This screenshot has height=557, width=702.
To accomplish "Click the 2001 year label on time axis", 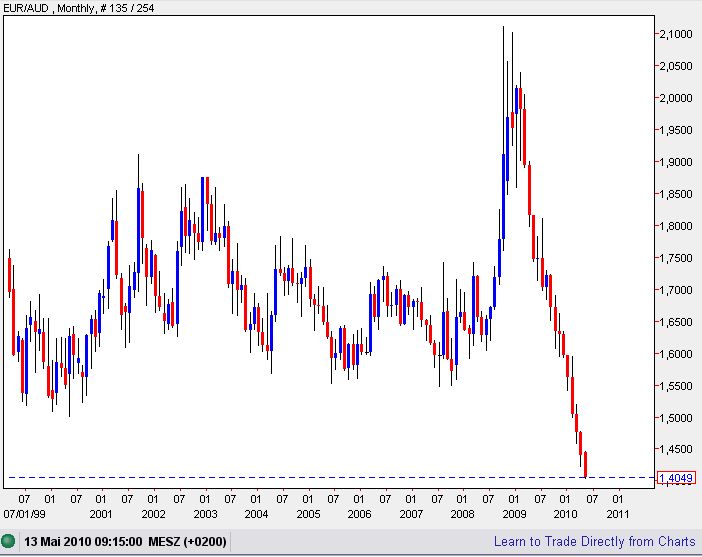I will click(101, 514).
